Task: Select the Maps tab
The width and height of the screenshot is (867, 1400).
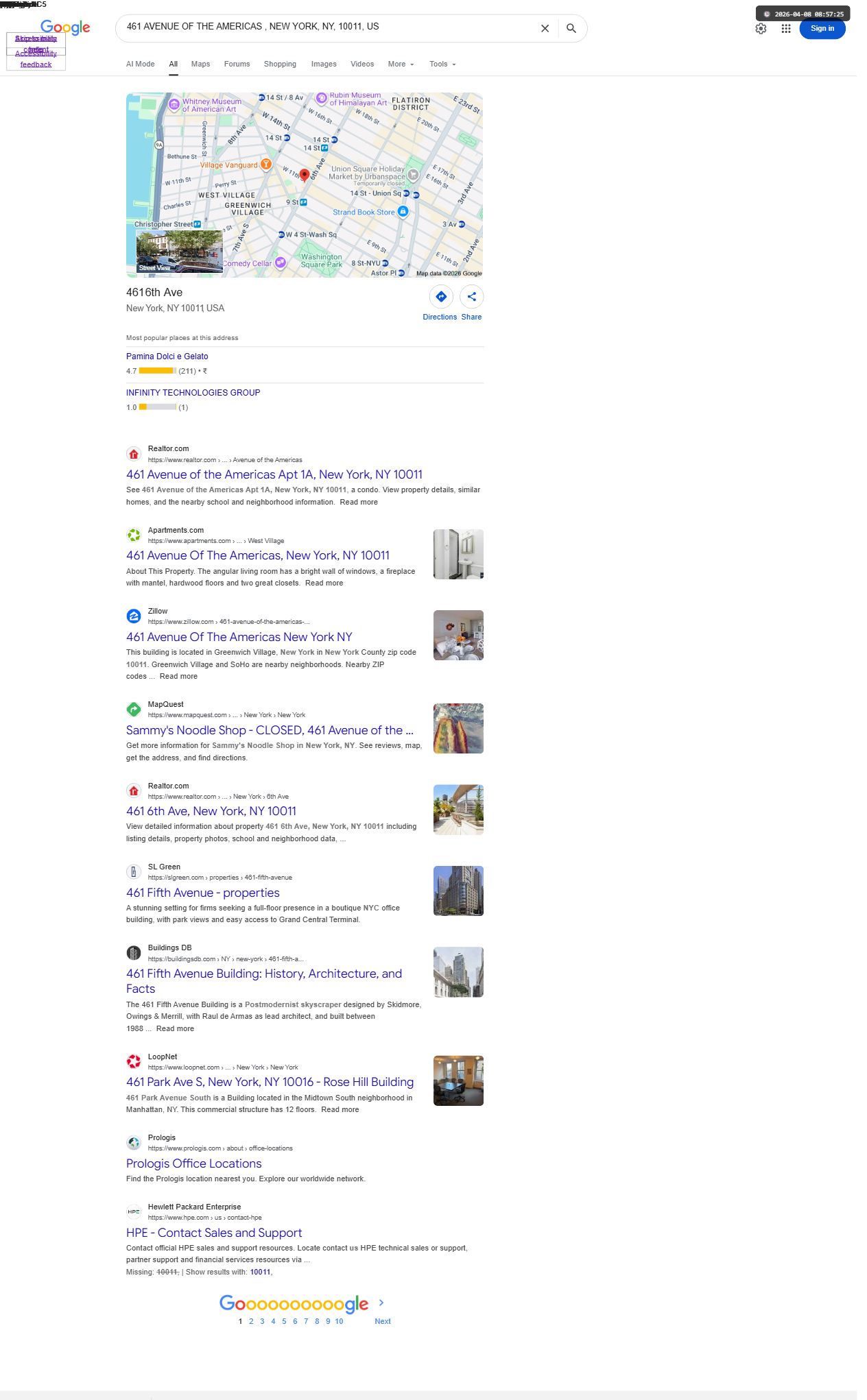Action: click(200, 64)
